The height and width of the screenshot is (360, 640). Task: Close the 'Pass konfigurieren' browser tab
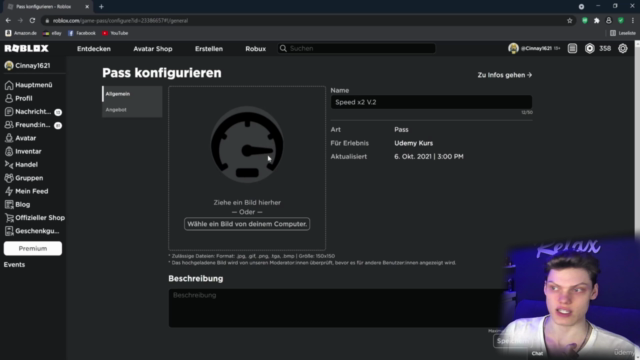(87, 7)
